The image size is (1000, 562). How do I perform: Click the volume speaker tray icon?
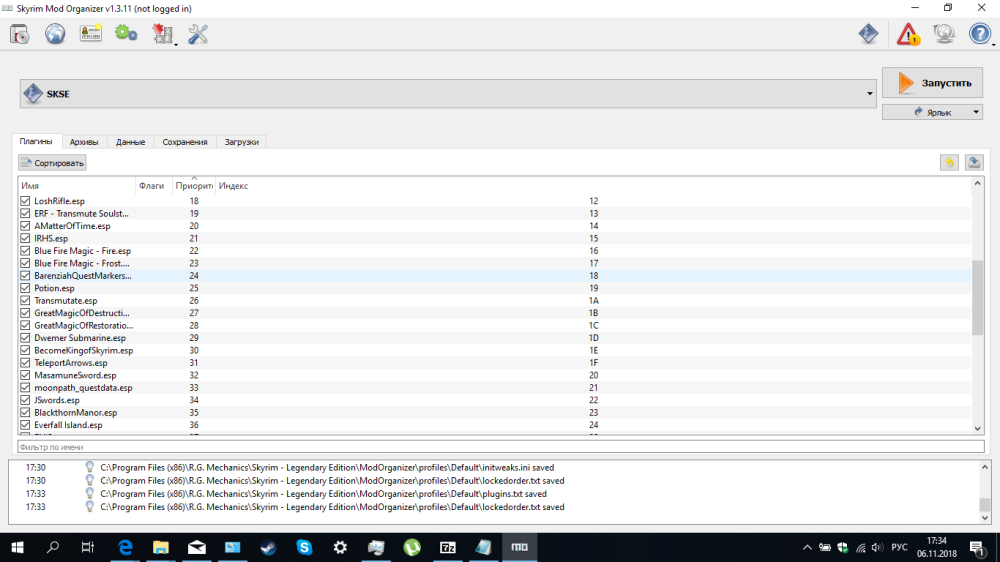tap(878, 547)
